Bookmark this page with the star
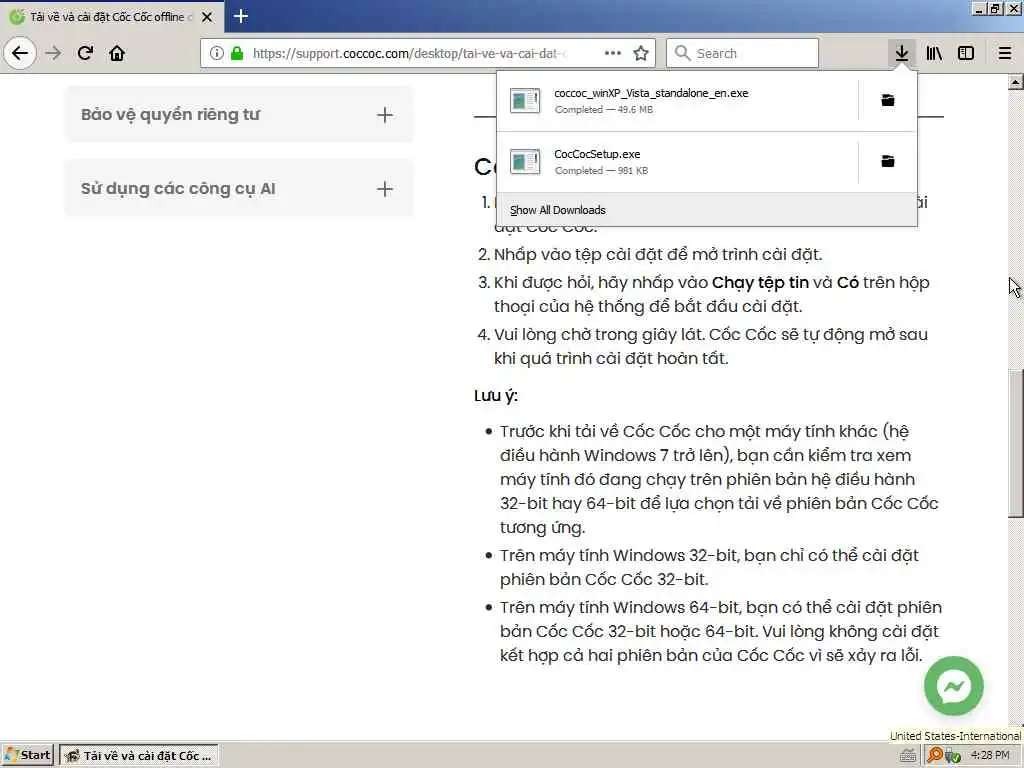1024x768 pixels. pos(641,53)
